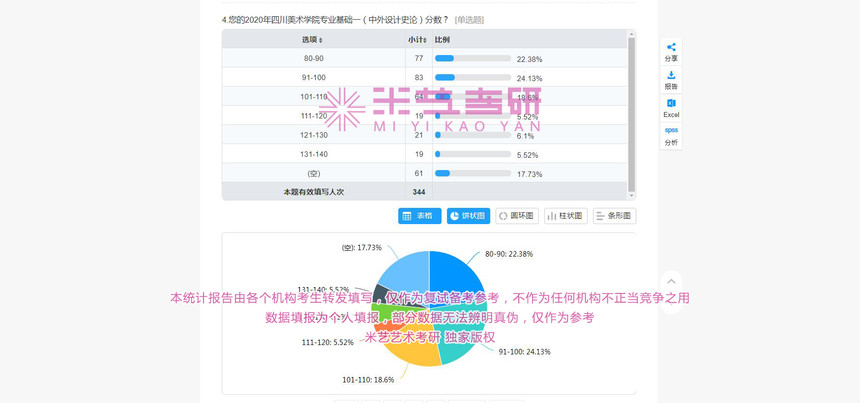Click the 131-140 option row label
This screenshot has height=403, width=860.
(x=314, y=154)
